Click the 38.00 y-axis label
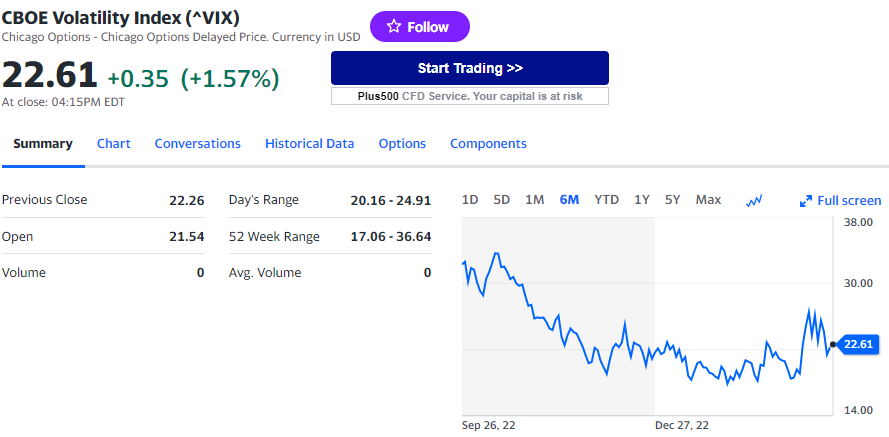 click(x=858, y=222)
